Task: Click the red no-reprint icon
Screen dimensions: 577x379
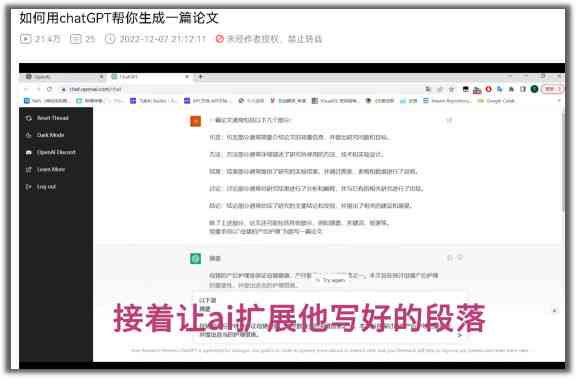Action: tap(220, 39)
